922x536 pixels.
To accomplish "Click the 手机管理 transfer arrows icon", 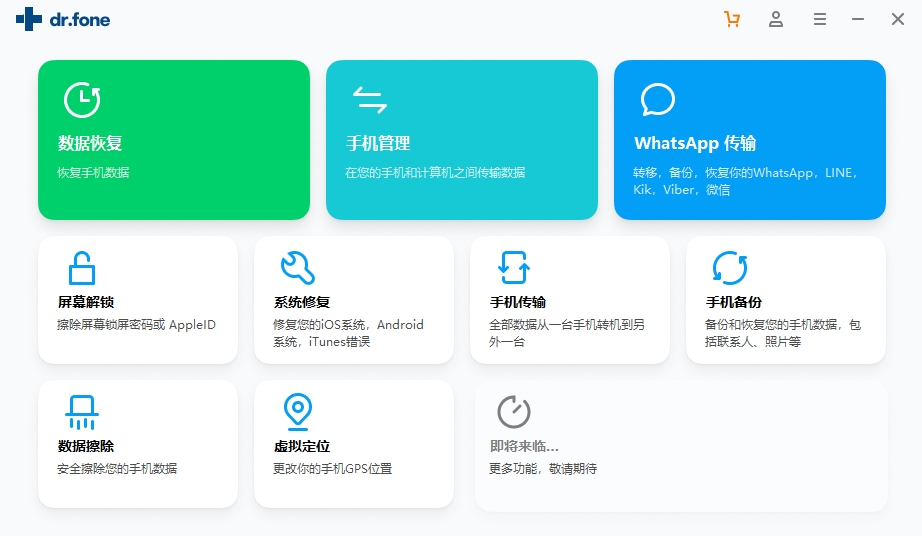I will pos(370,99).
